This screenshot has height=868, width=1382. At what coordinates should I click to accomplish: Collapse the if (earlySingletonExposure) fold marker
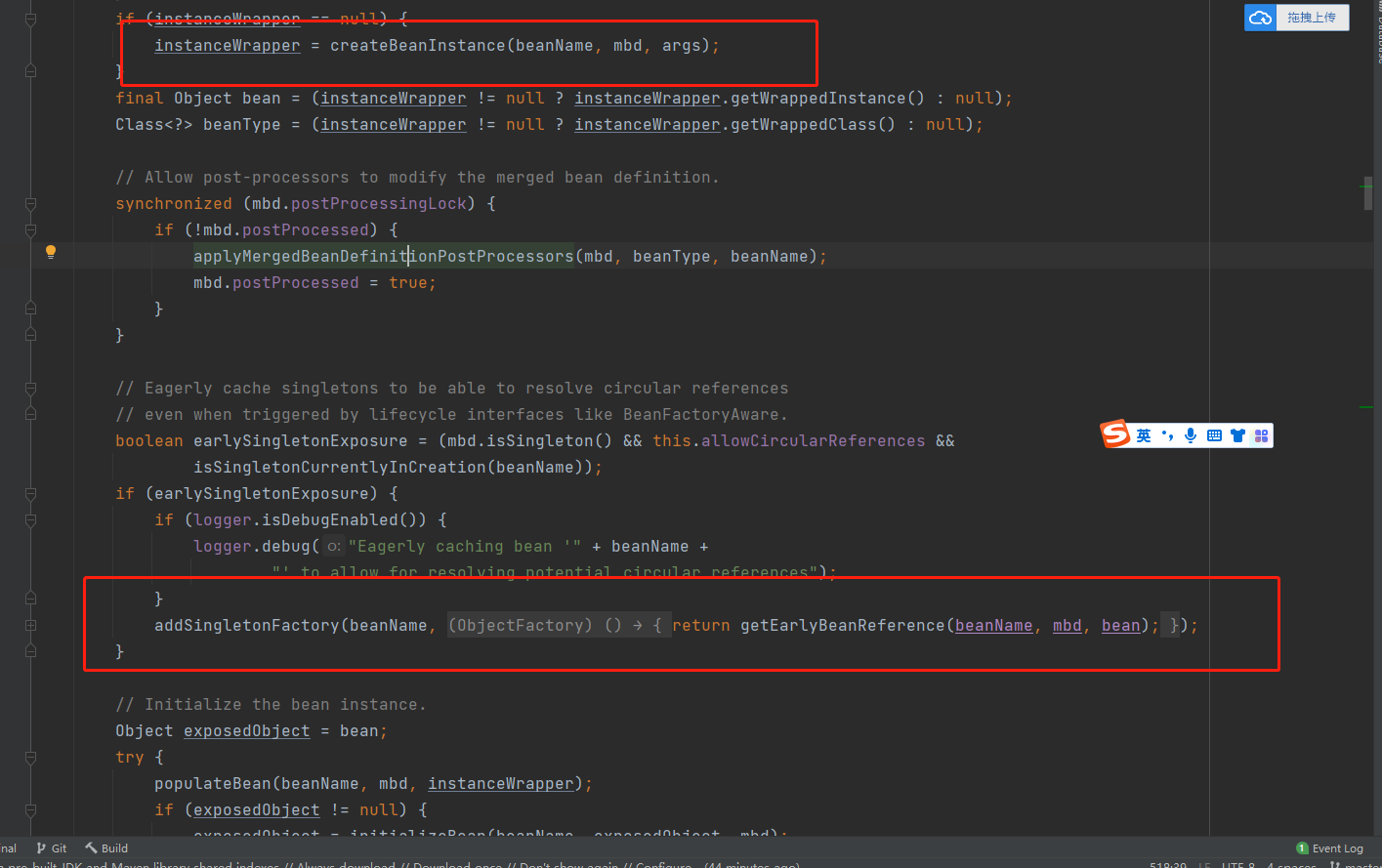coord(30,494)
